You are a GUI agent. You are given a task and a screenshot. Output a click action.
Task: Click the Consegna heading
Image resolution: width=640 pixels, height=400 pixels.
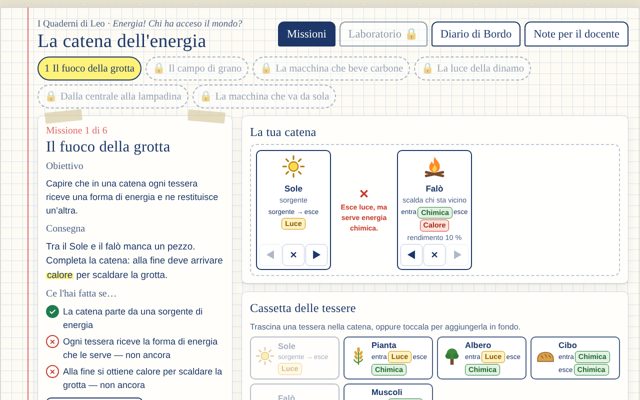[65, 229]
